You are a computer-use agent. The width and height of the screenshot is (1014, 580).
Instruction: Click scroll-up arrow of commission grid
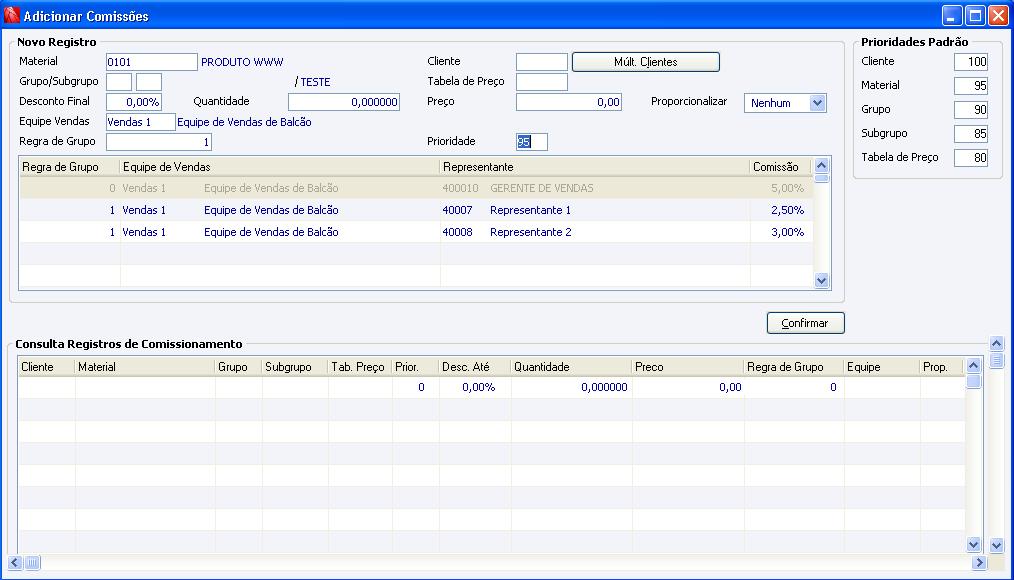(821, 166)
